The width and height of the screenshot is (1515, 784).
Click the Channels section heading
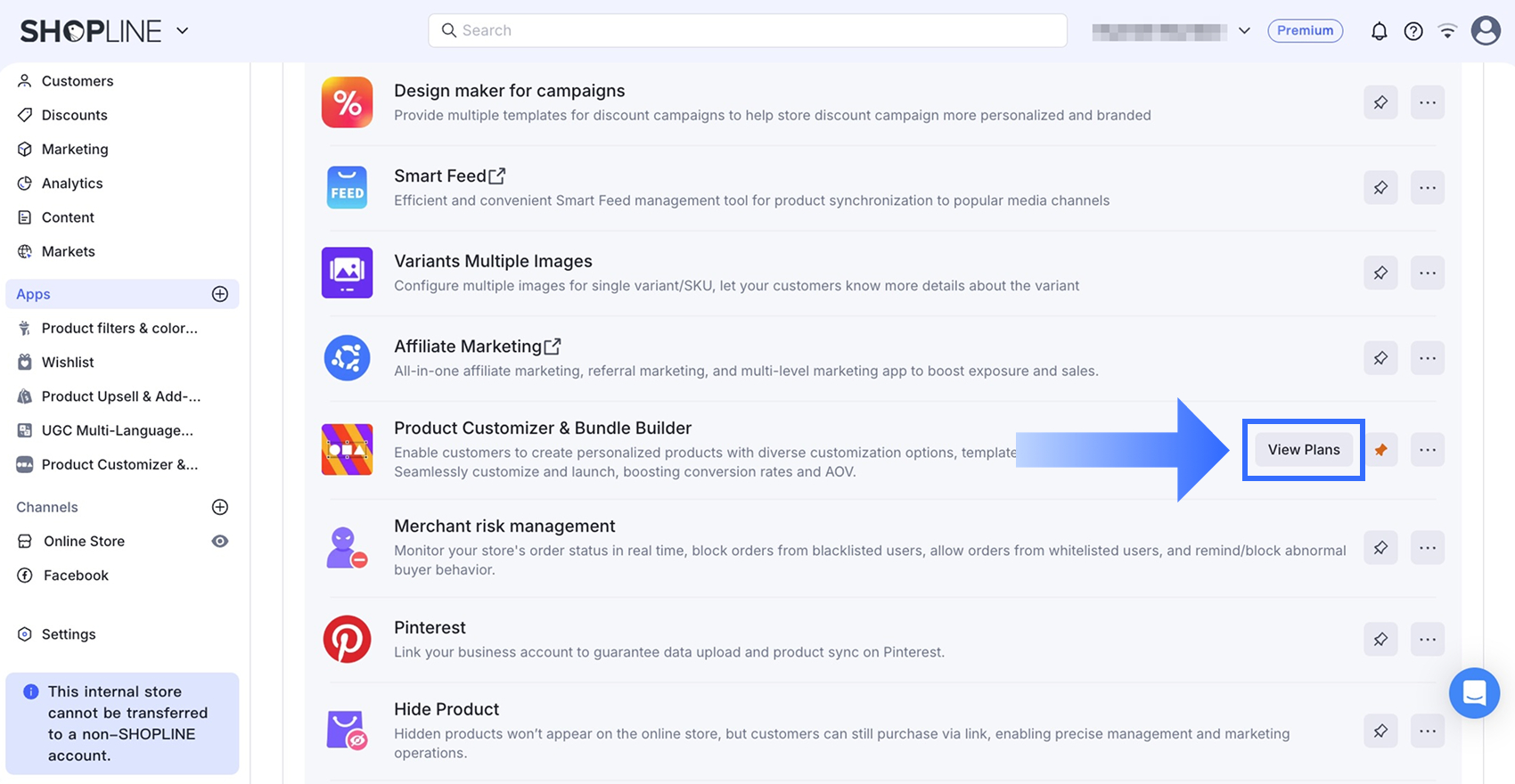point(47,507)
